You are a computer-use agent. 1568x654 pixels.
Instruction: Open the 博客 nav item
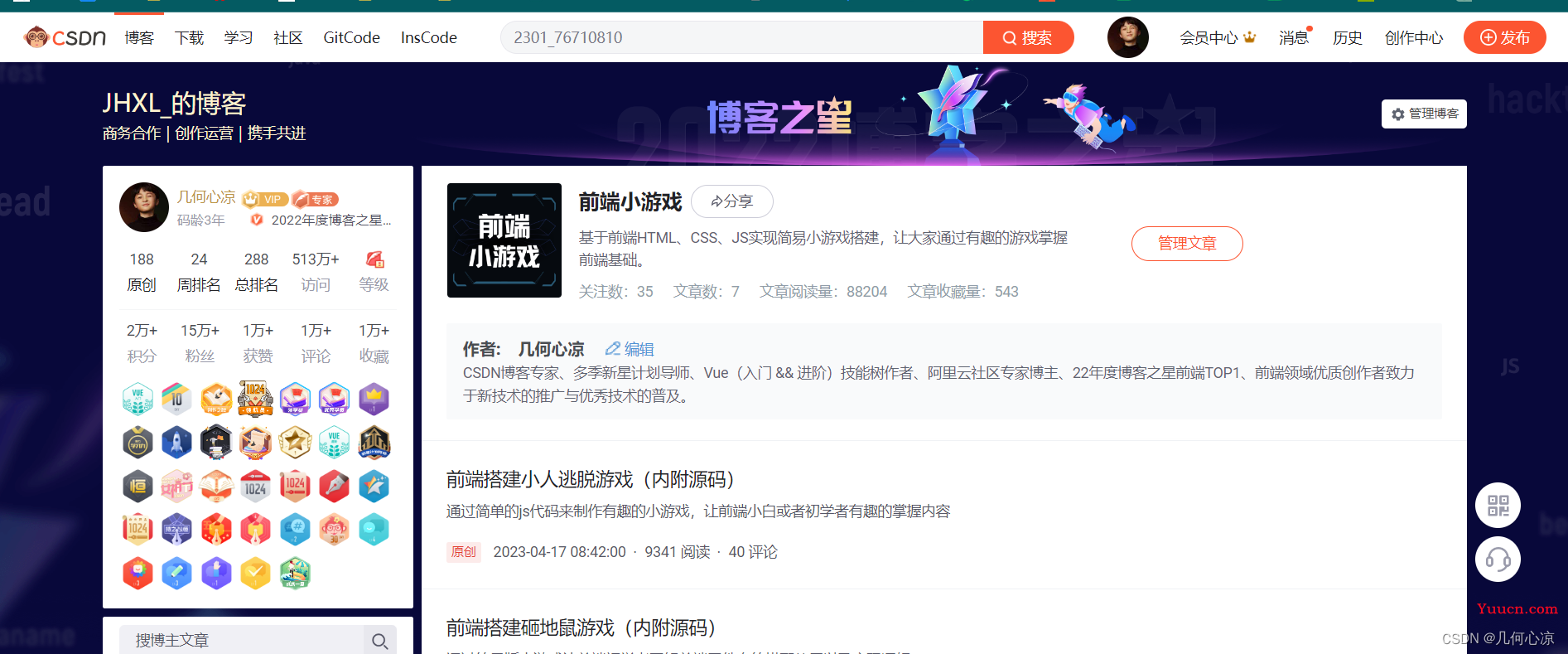139,37
